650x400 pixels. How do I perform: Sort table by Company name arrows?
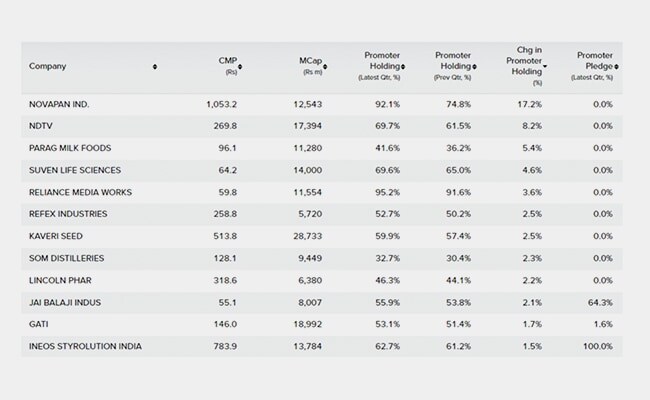(x=155, y=67)
